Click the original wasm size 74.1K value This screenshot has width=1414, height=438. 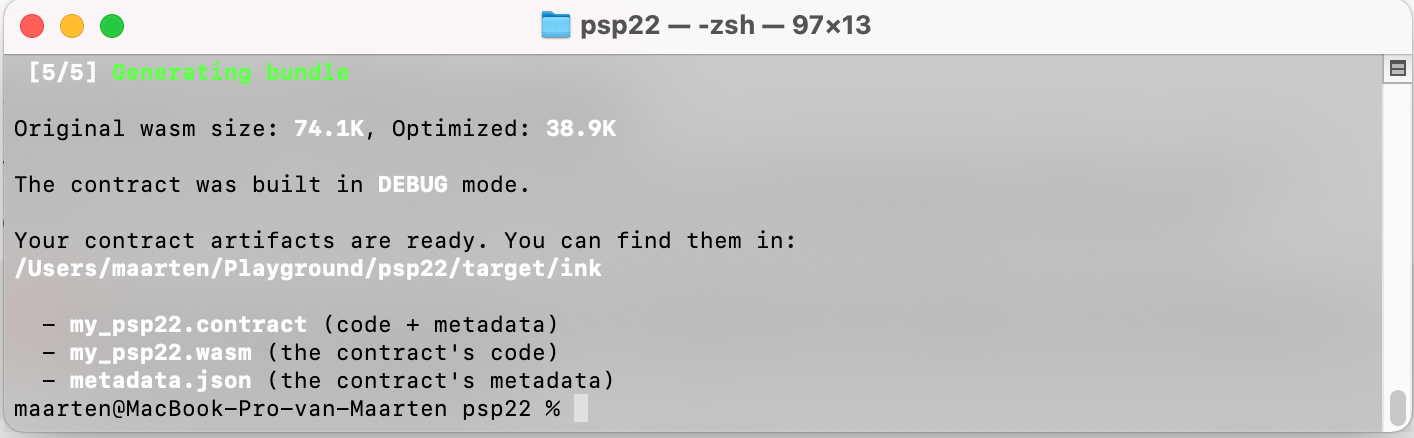[x=329, y=129]
